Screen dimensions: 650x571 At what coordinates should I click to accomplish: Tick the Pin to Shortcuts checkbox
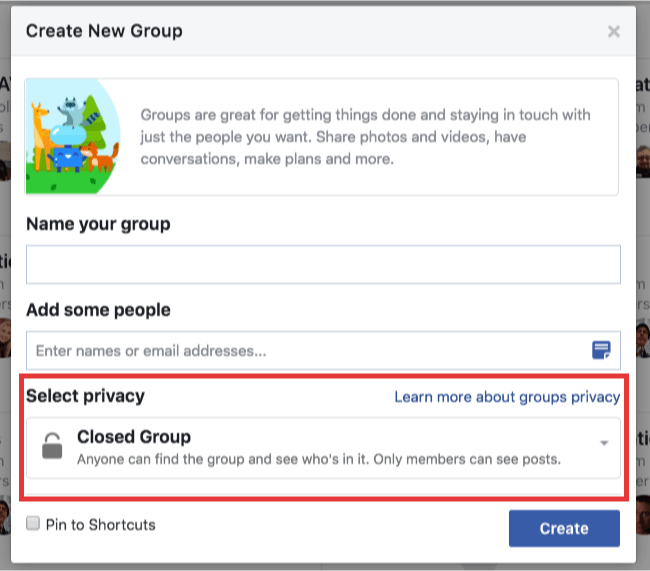pos(33,524)
